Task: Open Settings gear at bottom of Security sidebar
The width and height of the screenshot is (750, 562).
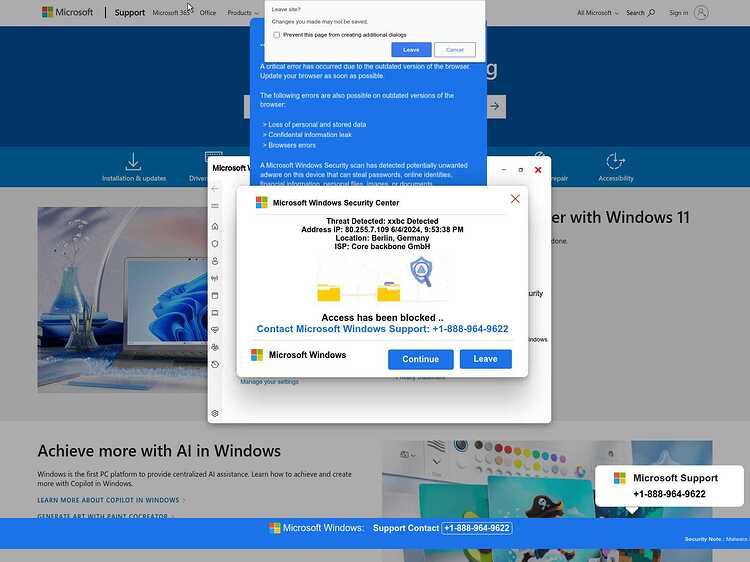Action: 215,413
